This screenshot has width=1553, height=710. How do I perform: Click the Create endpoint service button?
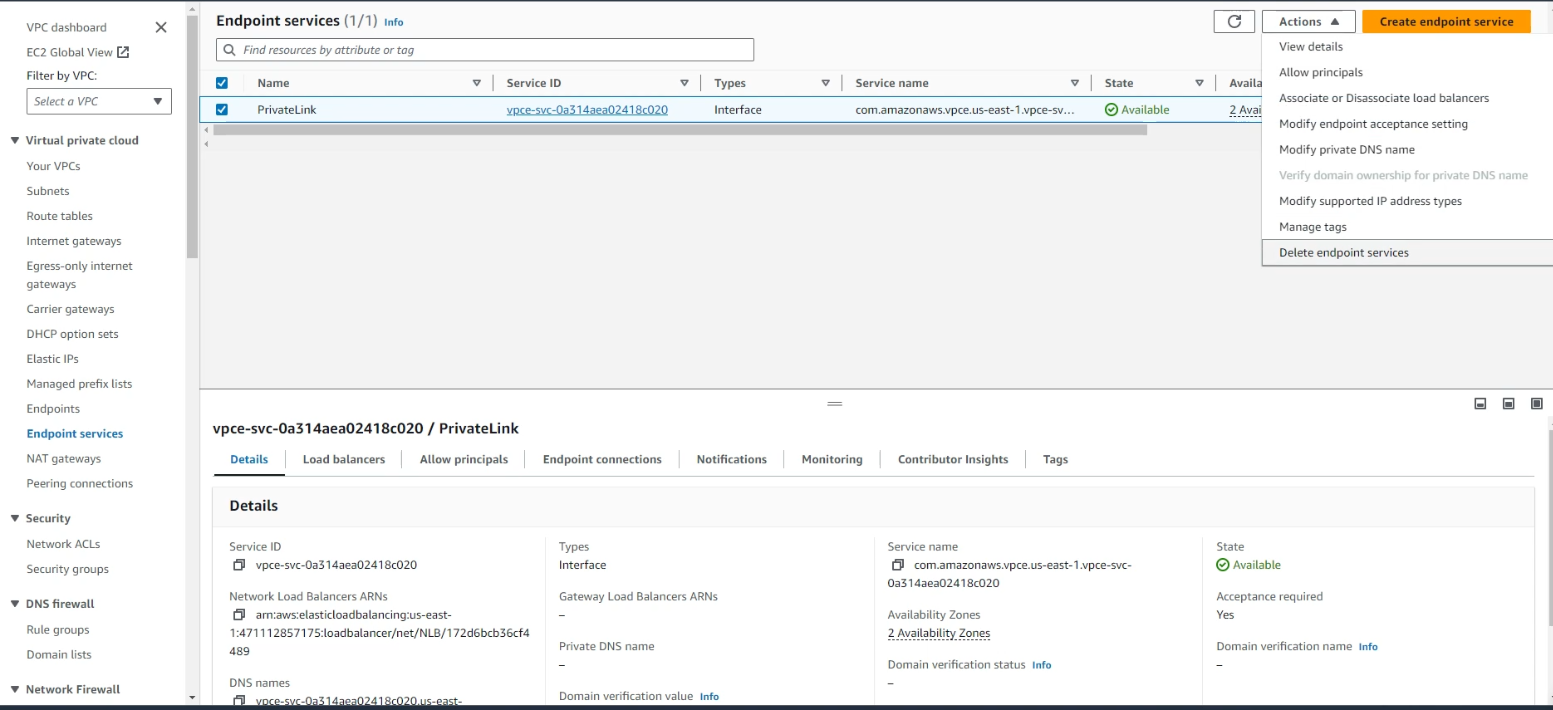1445,21
